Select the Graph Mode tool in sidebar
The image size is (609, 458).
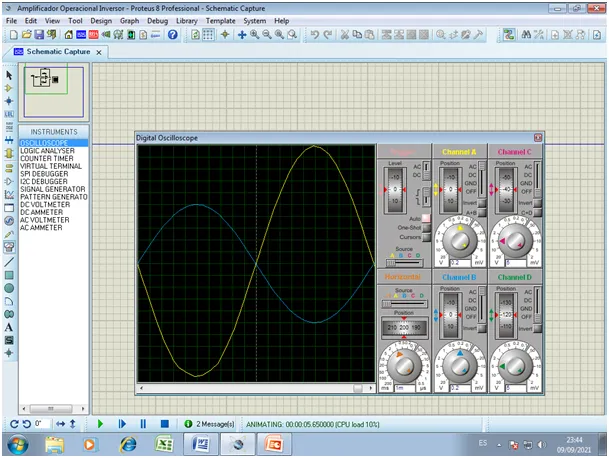(9, 195)
